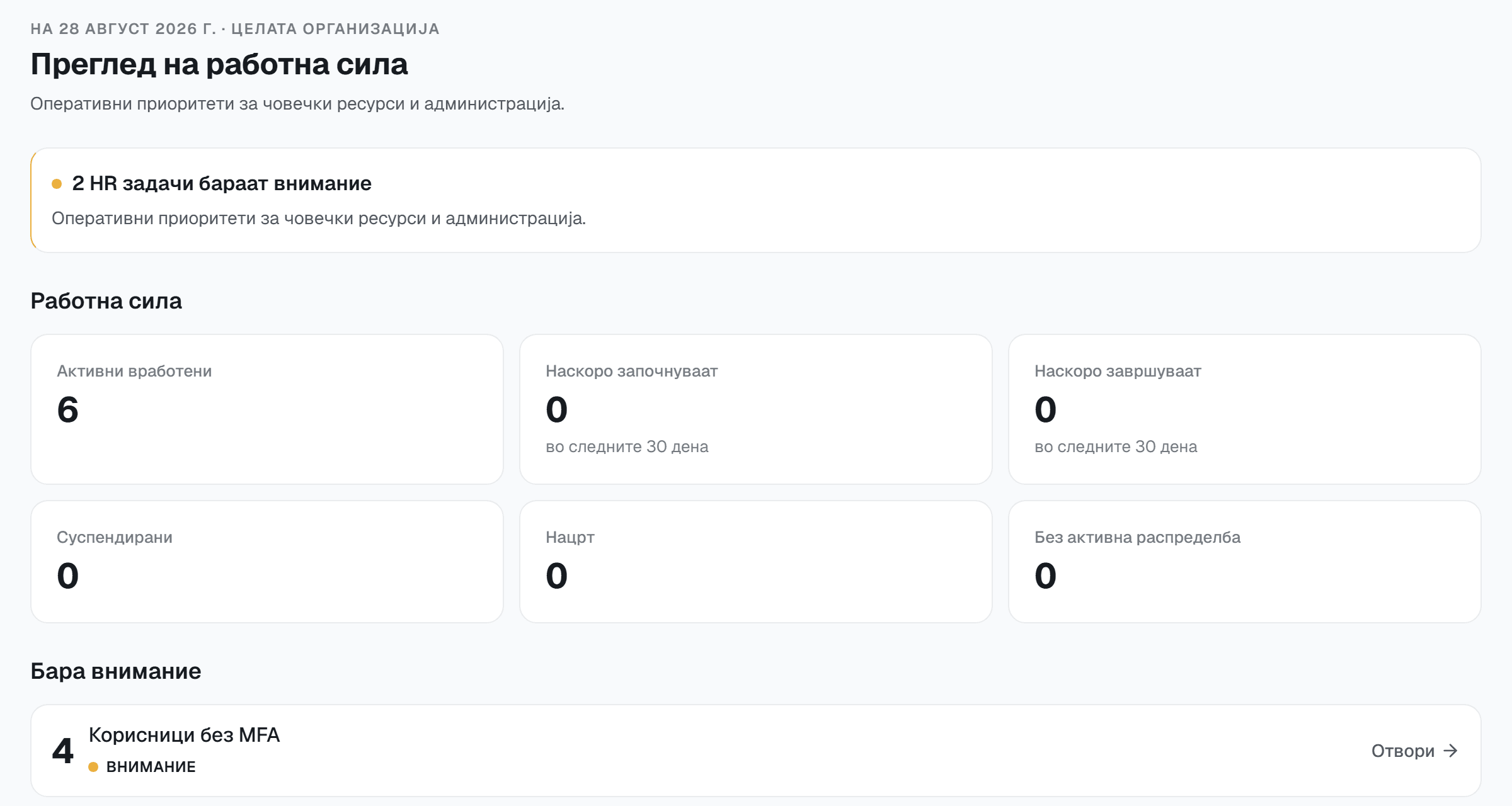Open the Корисници без MFA item via Отвори

click(x=1414, y=751)
